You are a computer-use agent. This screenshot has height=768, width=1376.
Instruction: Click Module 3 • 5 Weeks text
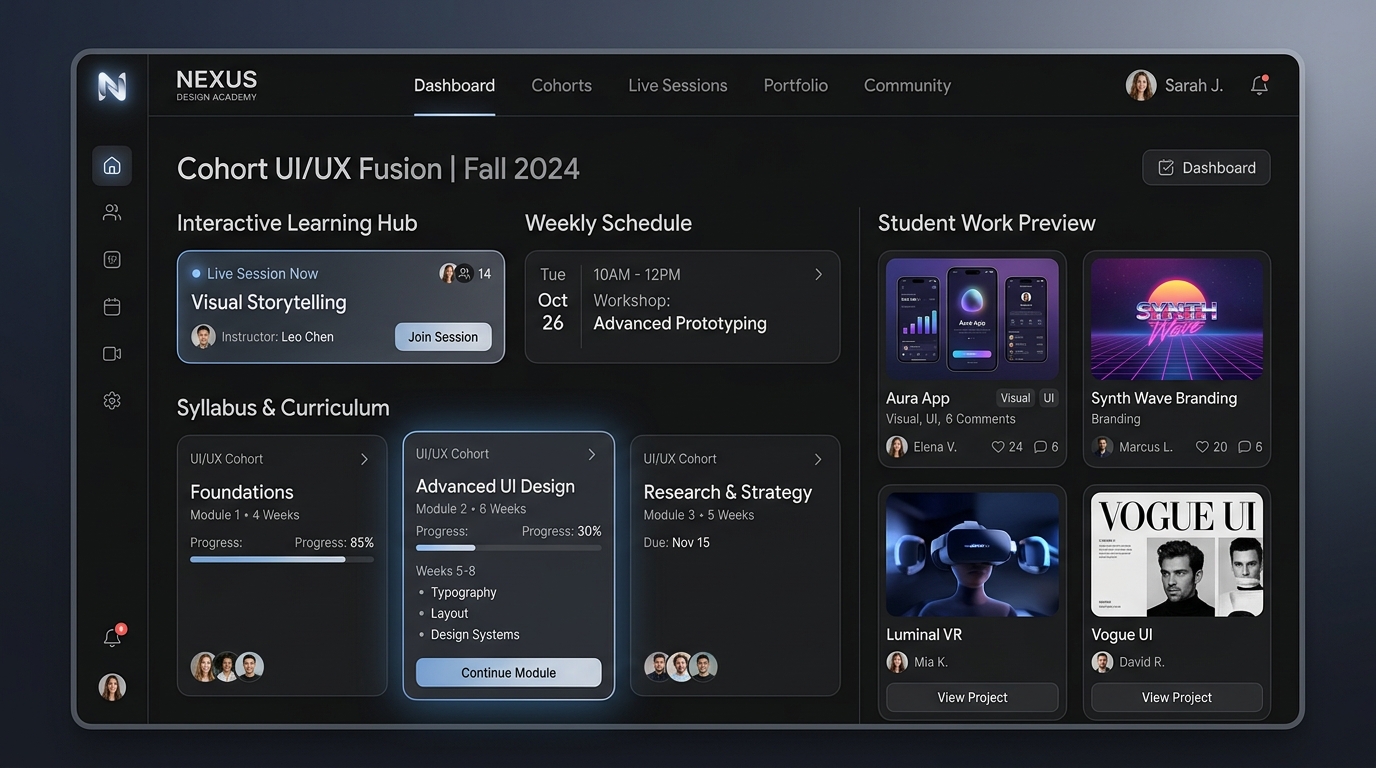click(x=699, y=515)
